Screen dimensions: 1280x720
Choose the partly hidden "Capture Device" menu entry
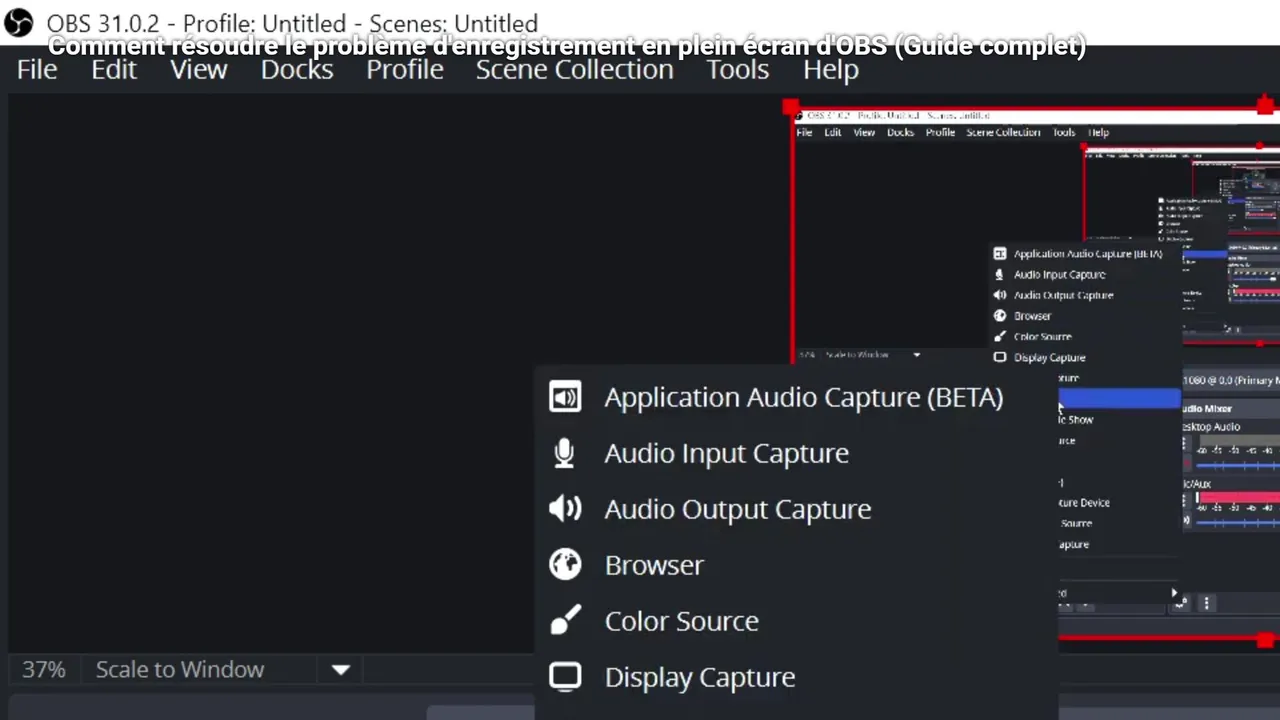(1084, 503)
